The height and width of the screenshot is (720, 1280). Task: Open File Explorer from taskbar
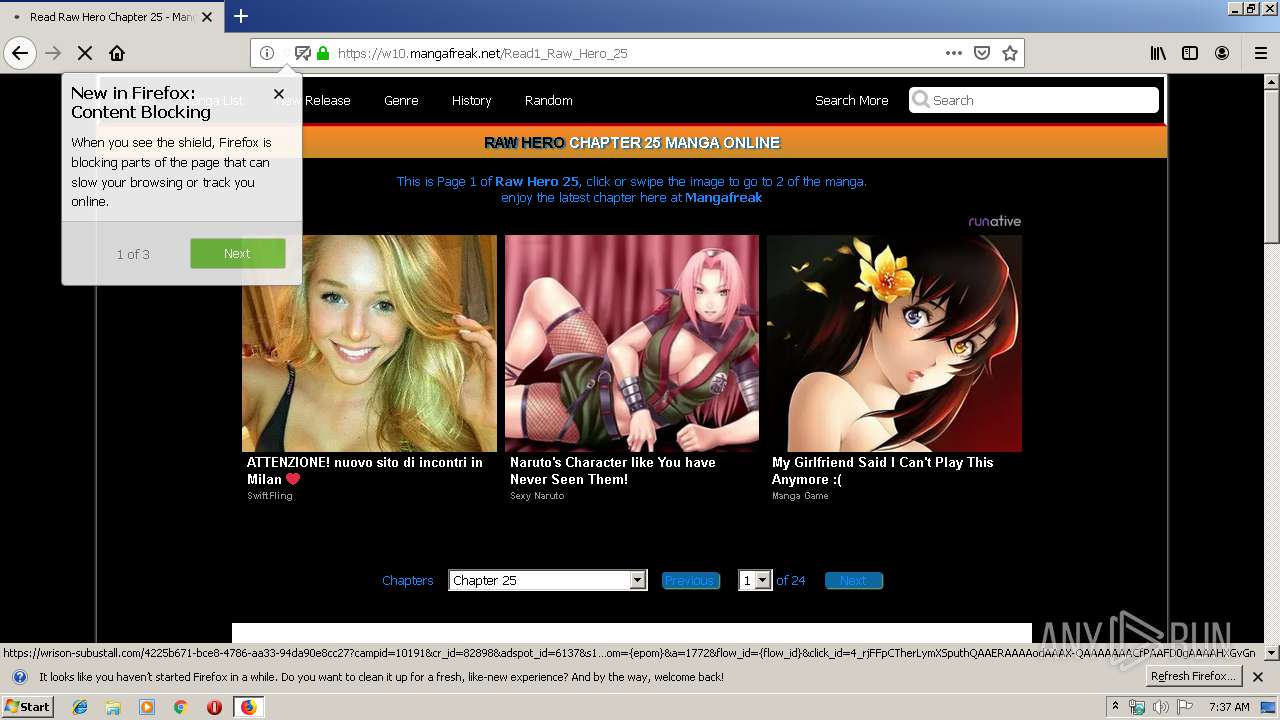coord(113,707)
